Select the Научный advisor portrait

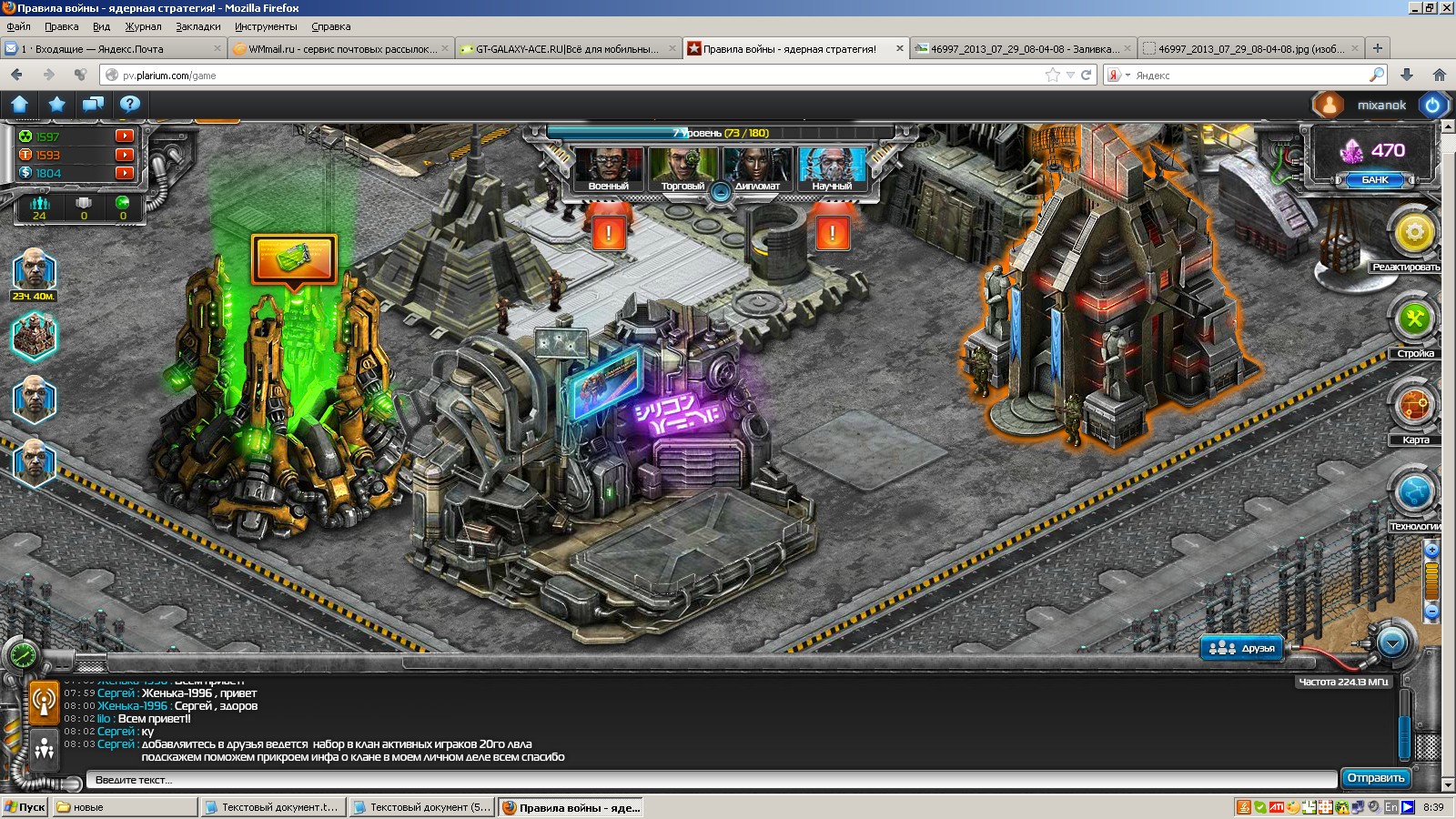832,169
